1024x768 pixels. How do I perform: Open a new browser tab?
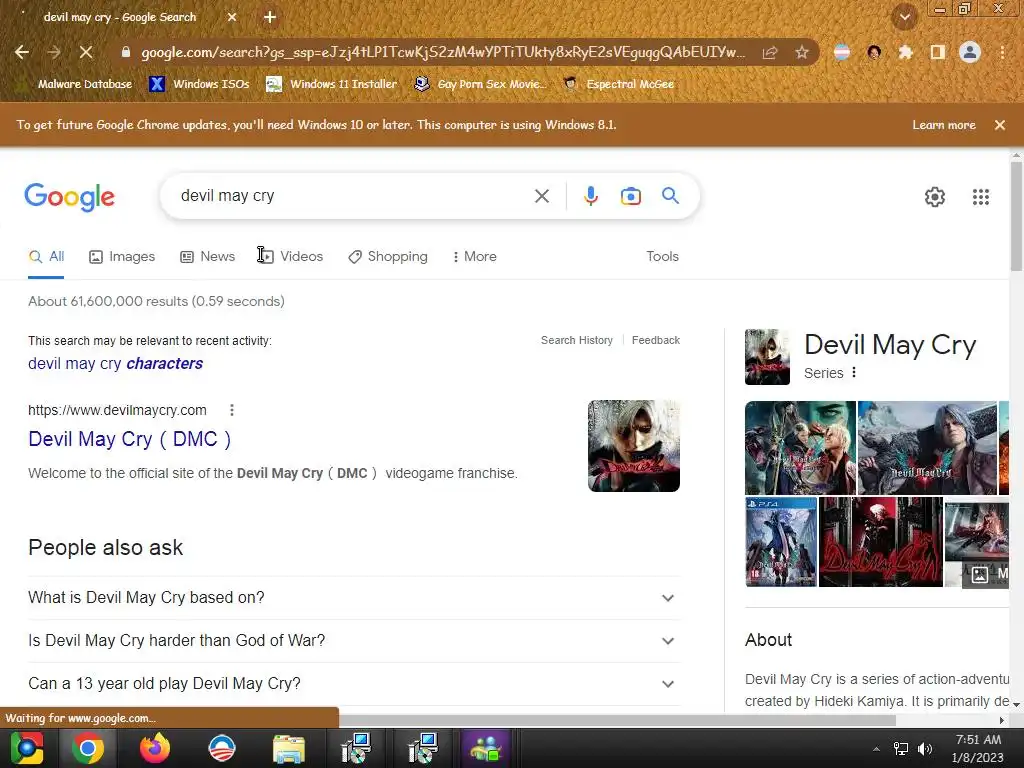270,18
